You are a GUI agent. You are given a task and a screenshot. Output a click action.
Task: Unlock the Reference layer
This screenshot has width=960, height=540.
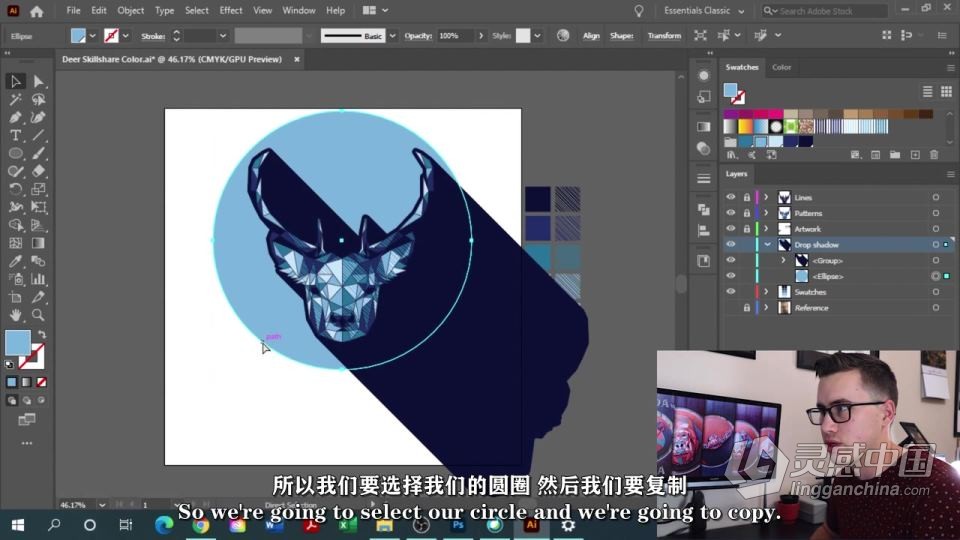(x=746, y=307)
